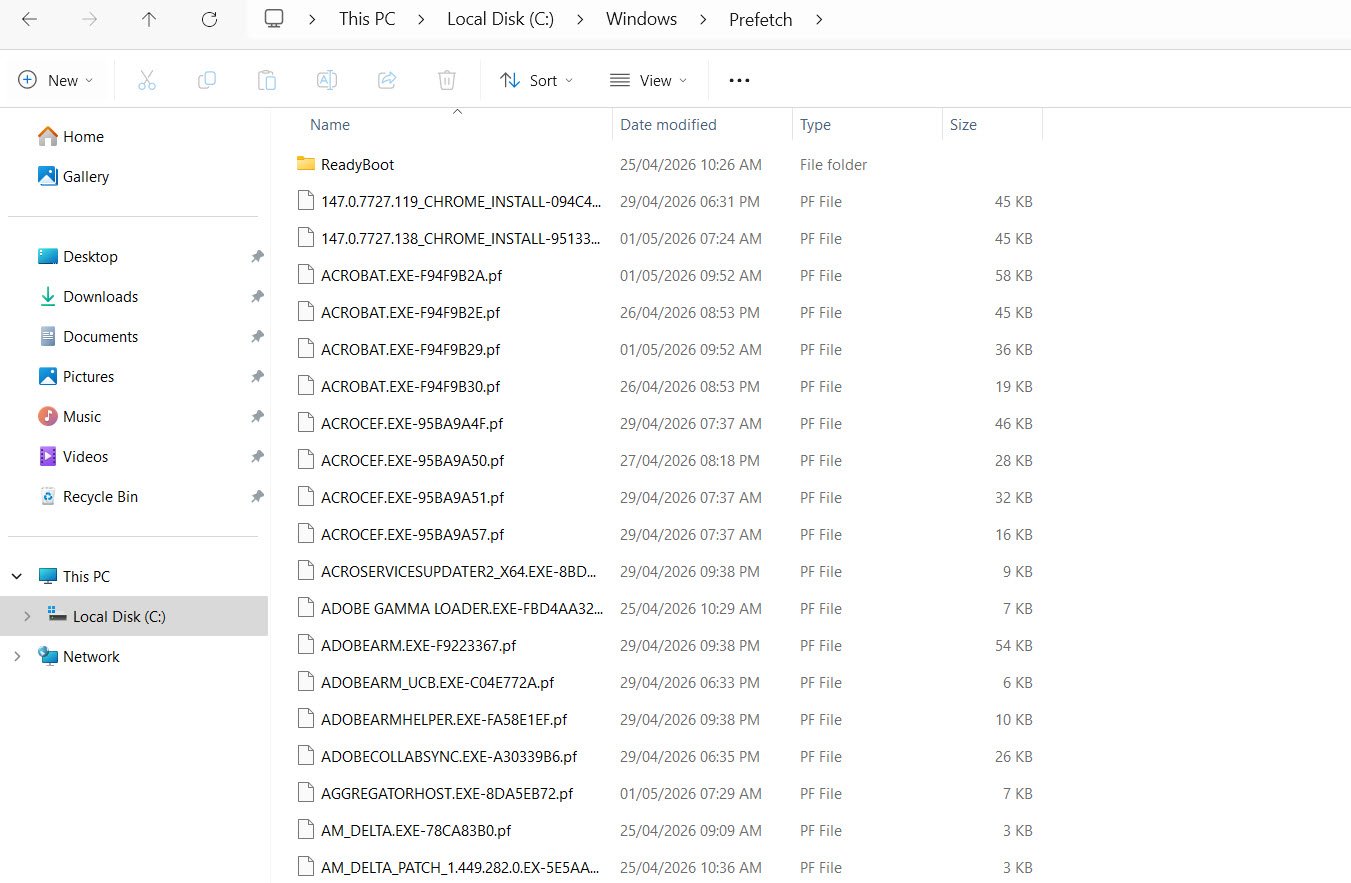The width and height of the screenshot is (1351, 883).
Task: Sort by the Type column header
Action: coord(815,125)
